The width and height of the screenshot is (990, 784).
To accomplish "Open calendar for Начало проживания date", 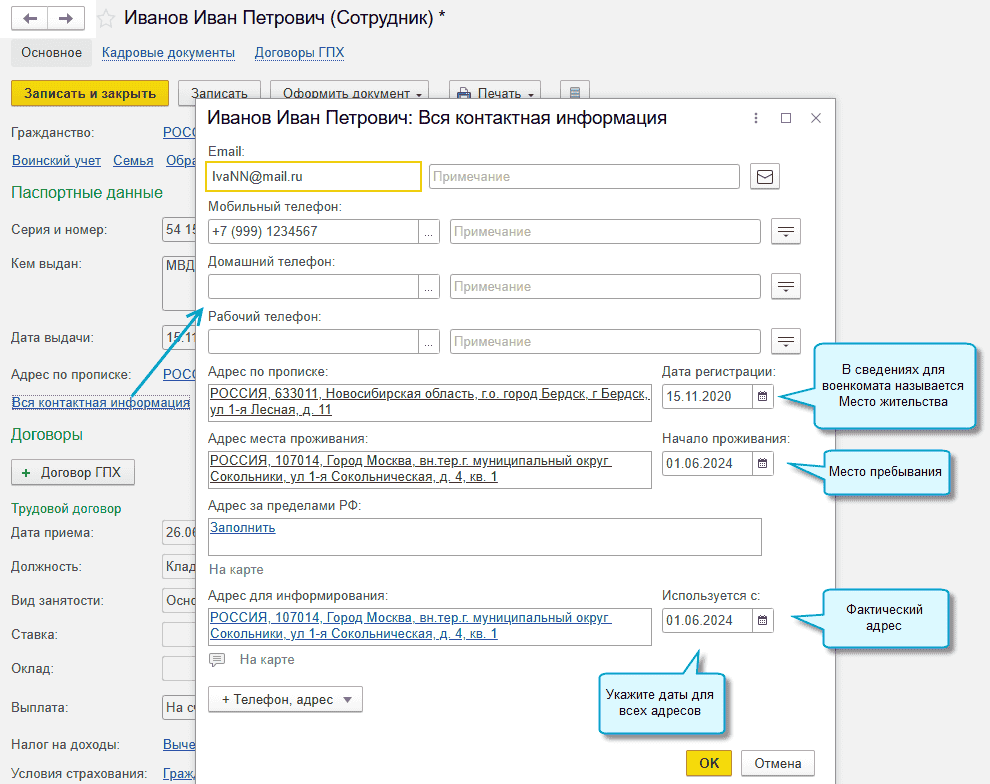I will click(x=763, y=464).
